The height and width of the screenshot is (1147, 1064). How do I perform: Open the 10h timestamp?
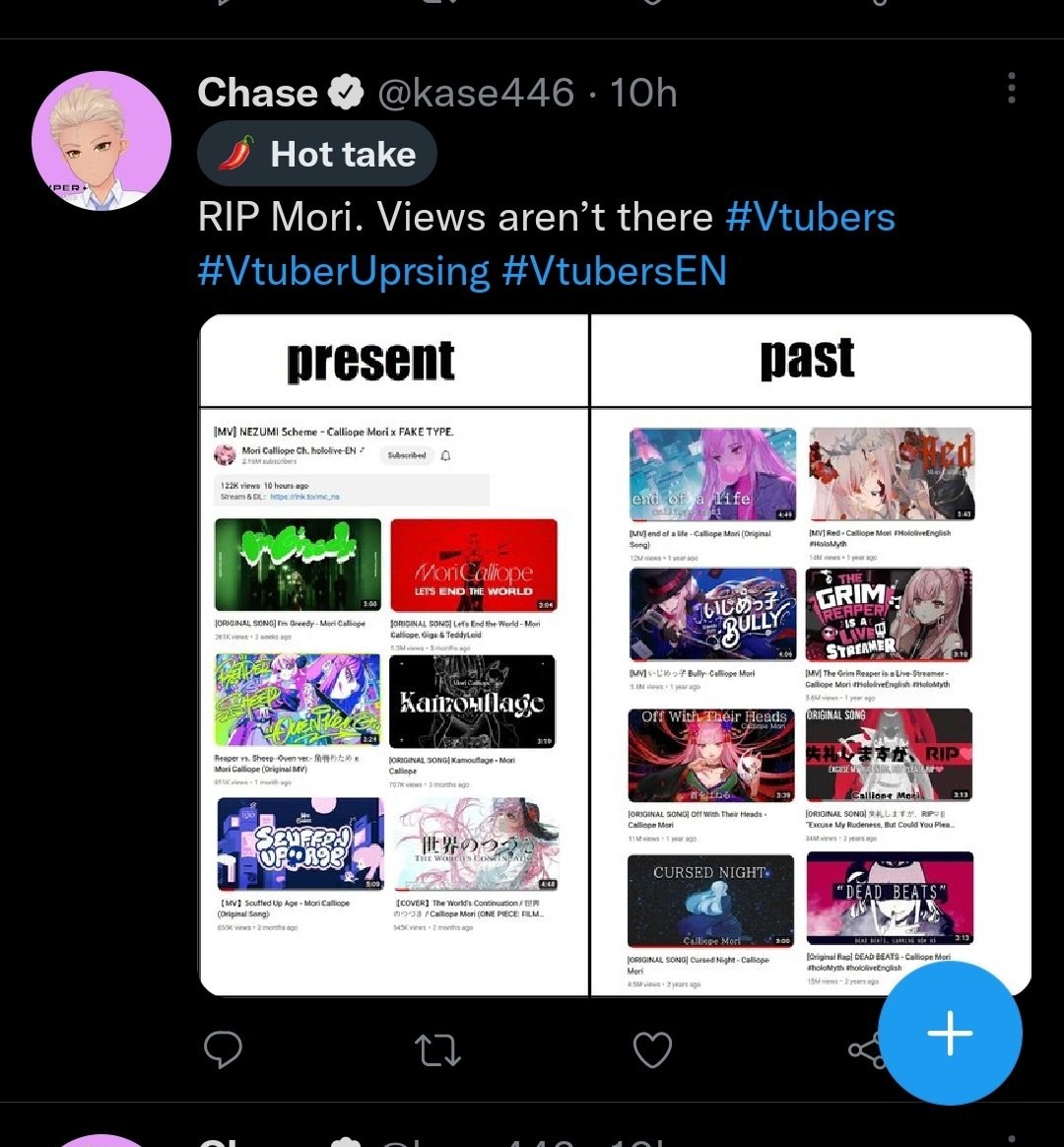[643, 93]
